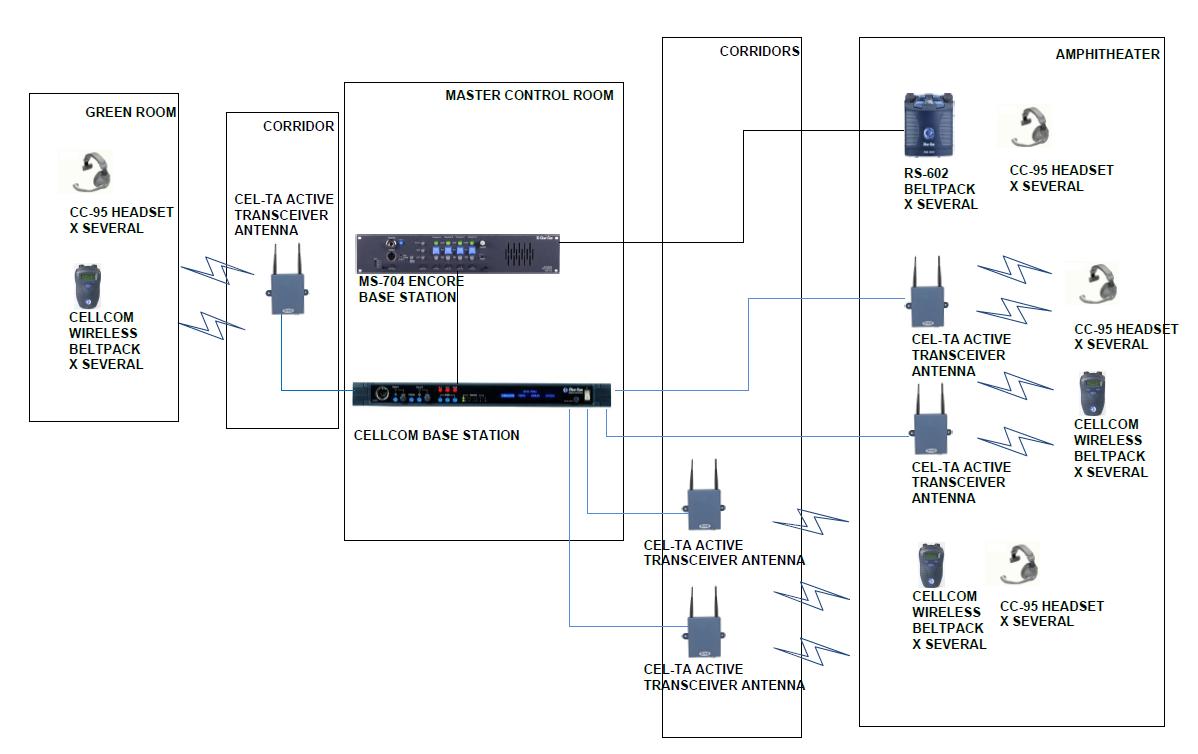The image size is (1198, 754).
Task: Click the headset icon beside the RS-602 beltpack
Action: pos(1030,127)
